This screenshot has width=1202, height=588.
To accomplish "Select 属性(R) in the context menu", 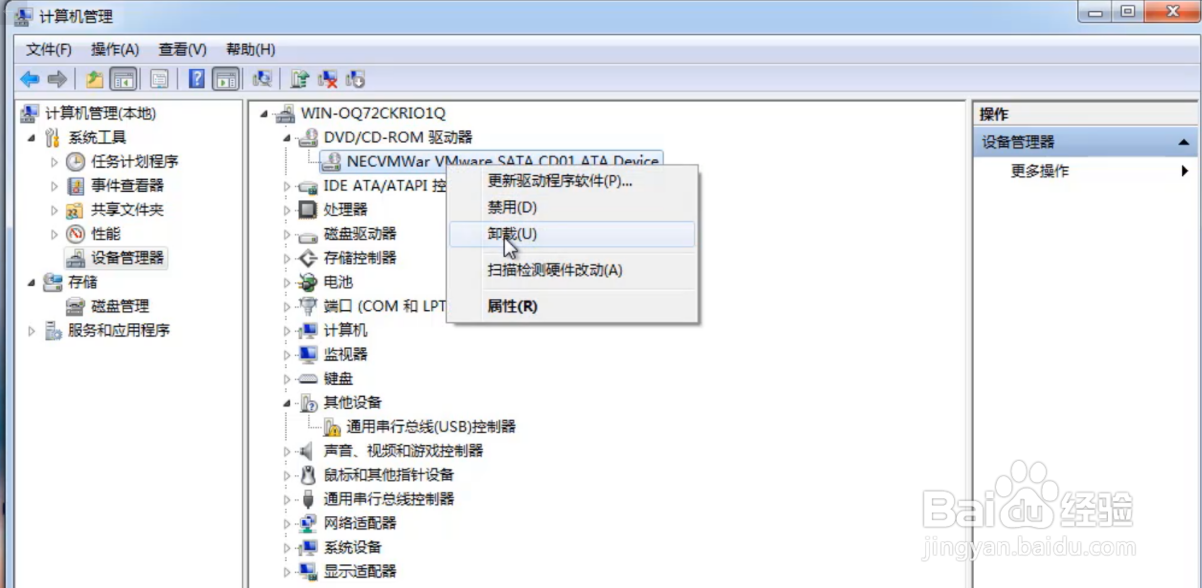I will pyautogui.click(x=510, y=306).
